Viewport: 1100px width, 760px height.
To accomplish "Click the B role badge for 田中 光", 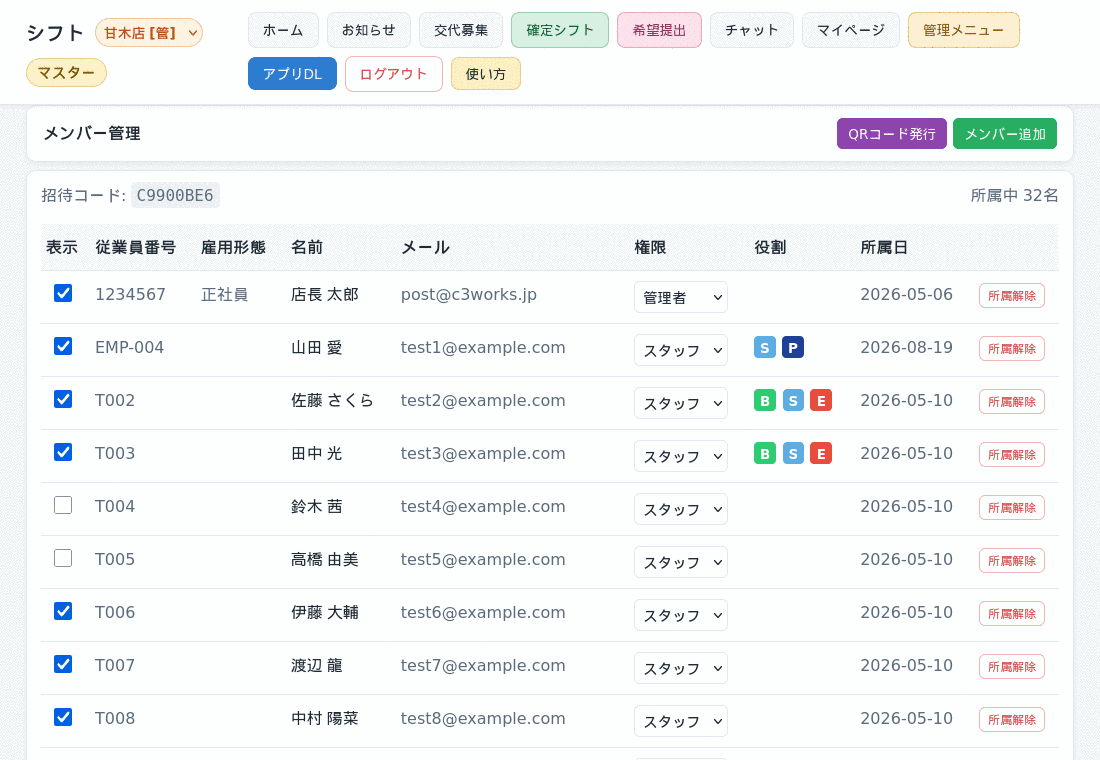I will pyautogui.click(x=765, y=453).
